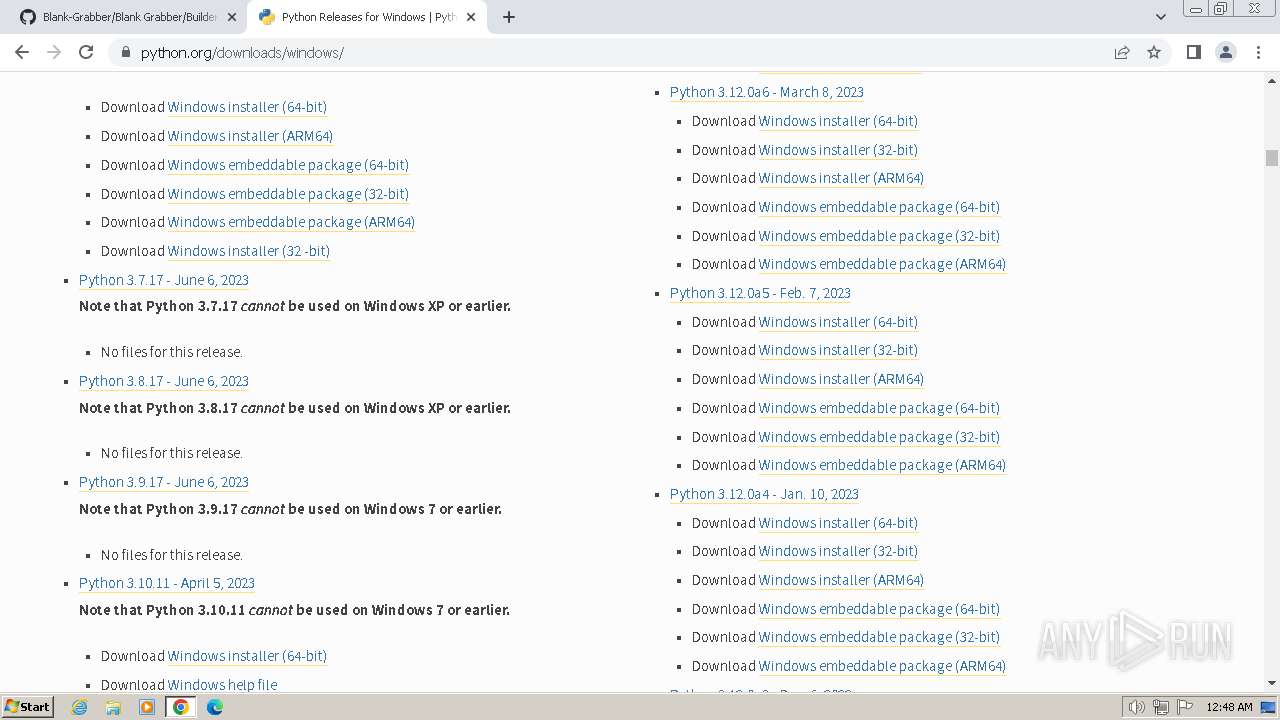Image resolution: width=1280 pixels, height=720 pixels.
Task: Download top-left Windows installer (64-bit)
Action: coord(247,107)
